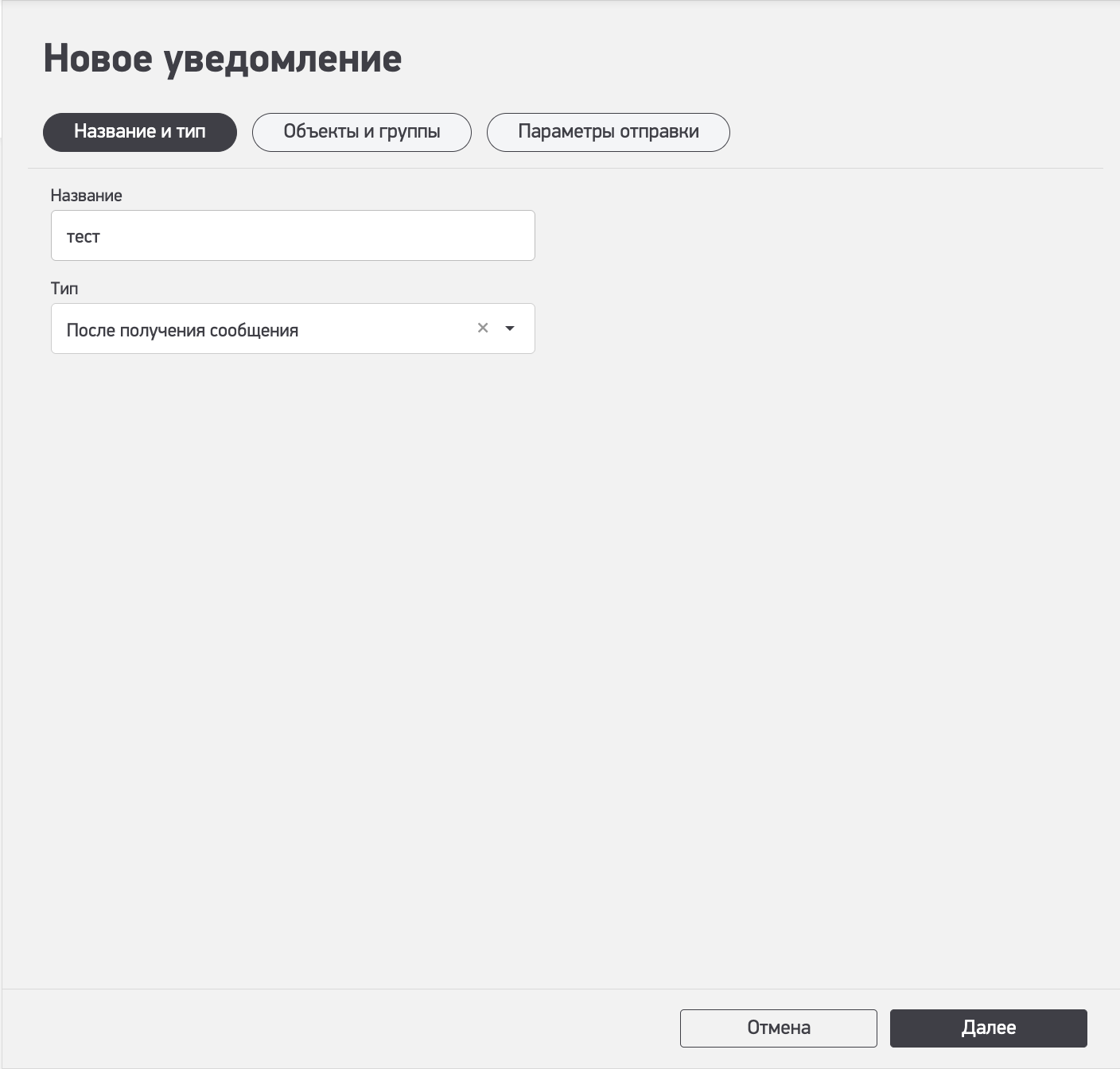Image resolution: width=1120 pixels, height=1069 pixels.
Task: Select the middle step pill Объекты и группы
Action: [x=362, y=132]
